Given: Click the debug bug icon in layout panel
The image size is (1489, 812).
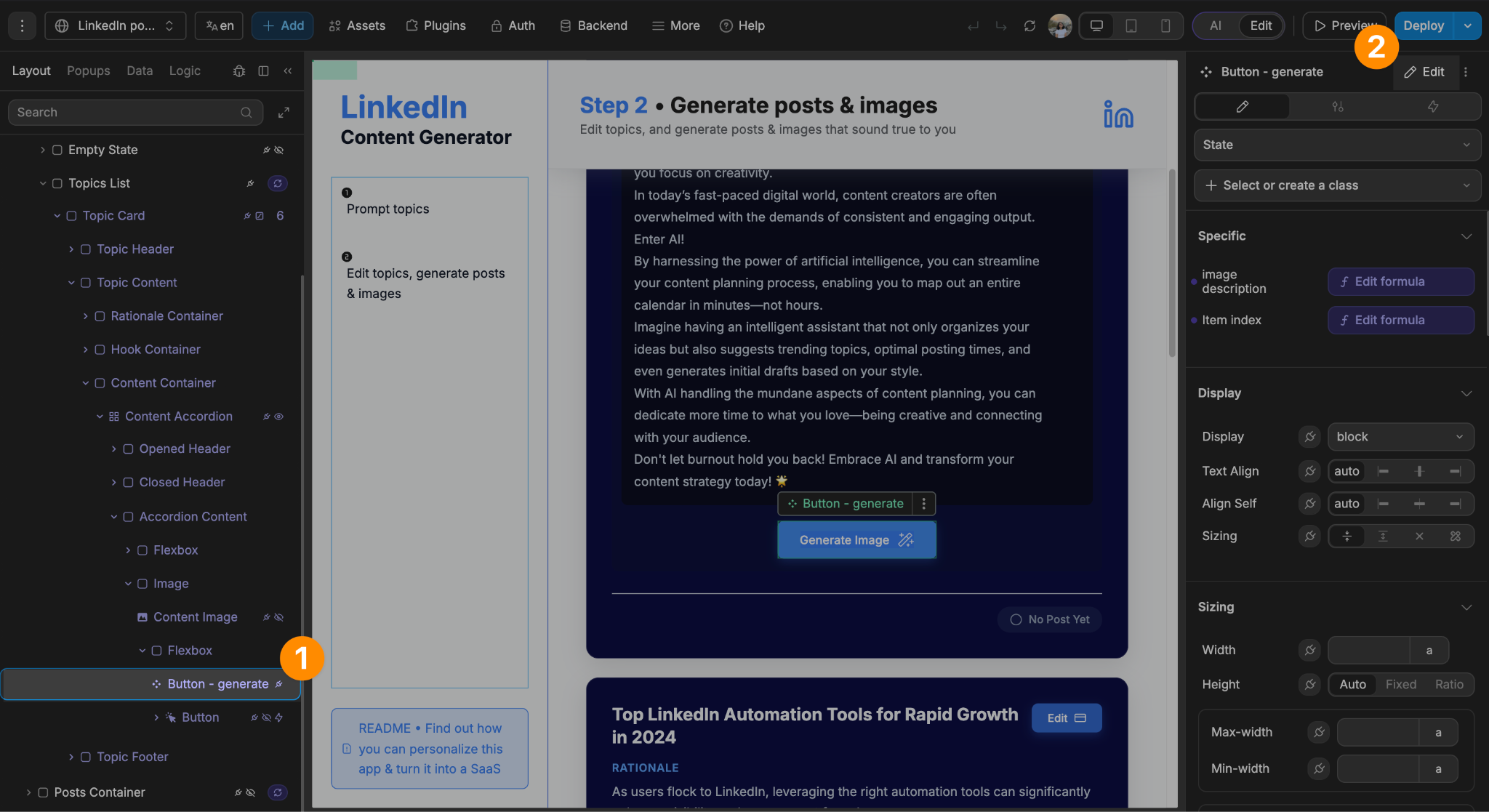Looking at the screenshot, I should click(x=239, y=71).
